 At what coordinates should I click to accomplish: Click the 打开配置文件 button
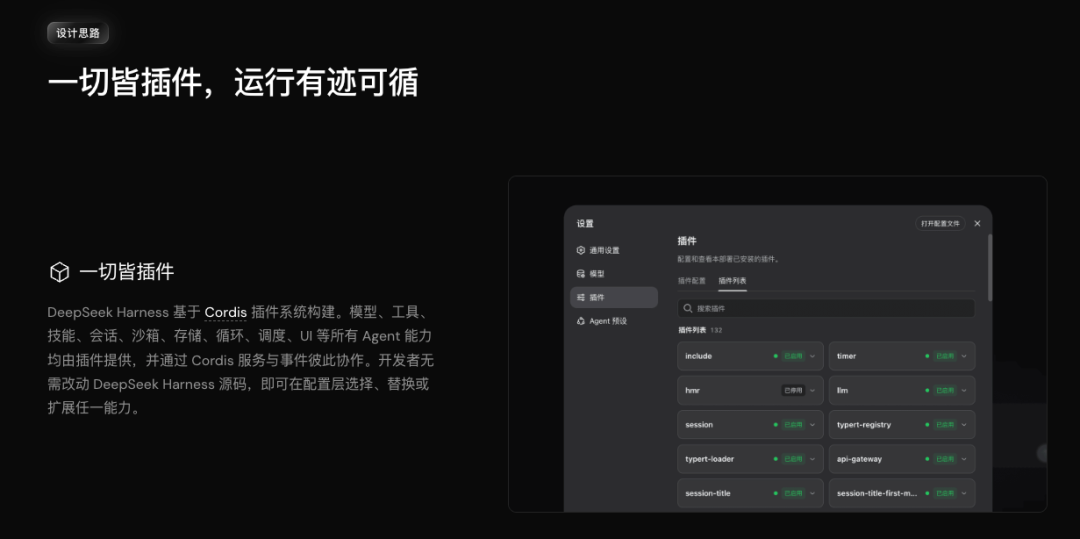click(940, 224)
